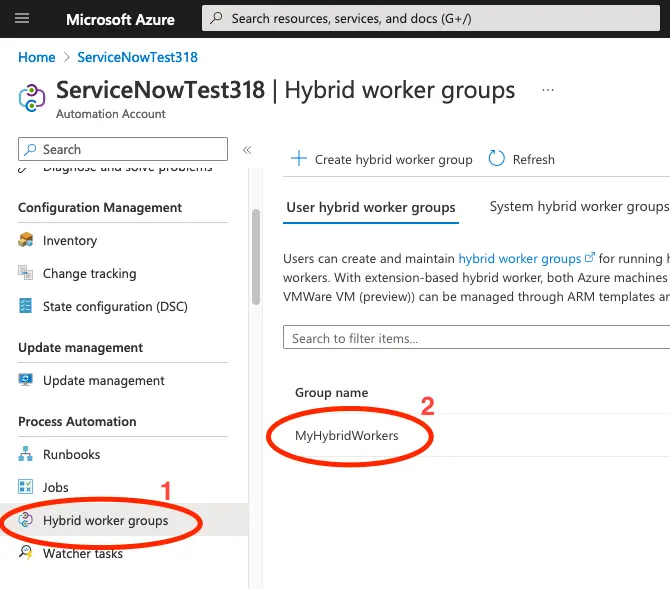
Task: Open ServiceNowTest318 breadcrumb link
Action: [137, 57]
